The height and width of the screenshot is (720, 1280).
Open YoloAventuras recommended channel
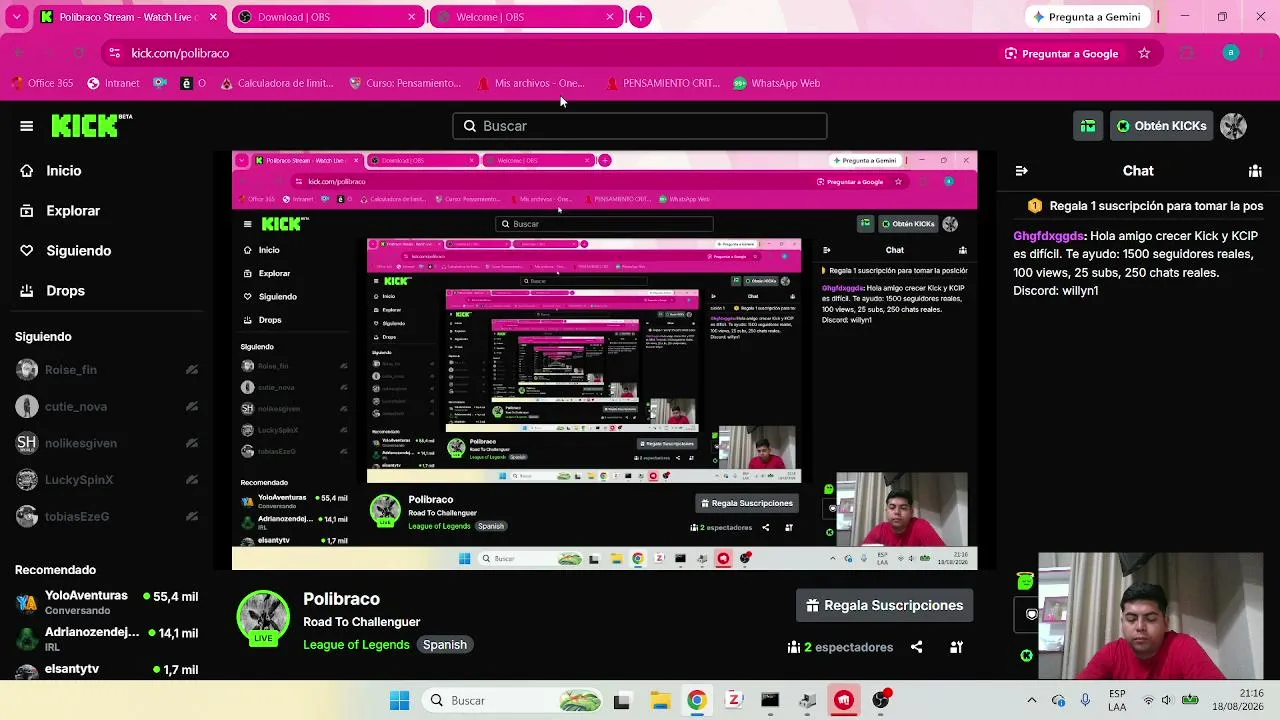[x=107, y=602]
